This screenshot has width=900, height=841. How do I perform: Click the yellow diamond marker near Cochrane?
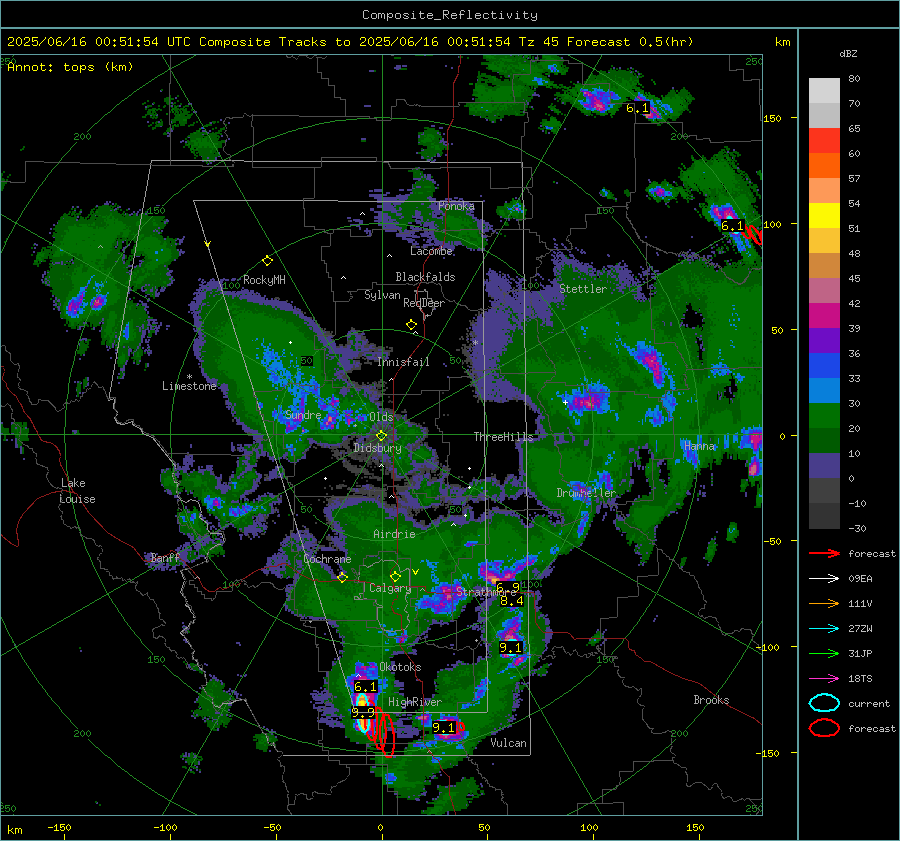(x=342, y=577)
